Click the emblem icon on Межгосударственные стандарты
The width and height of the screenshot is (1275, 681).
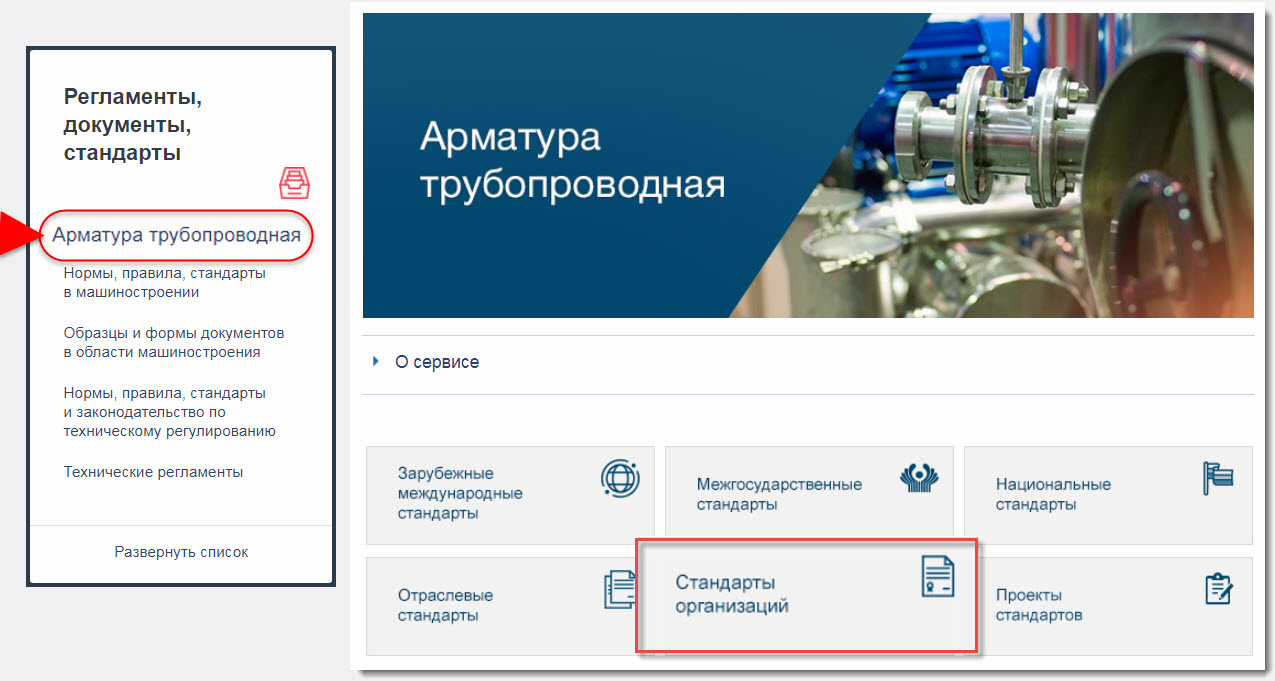click(919, 479)
